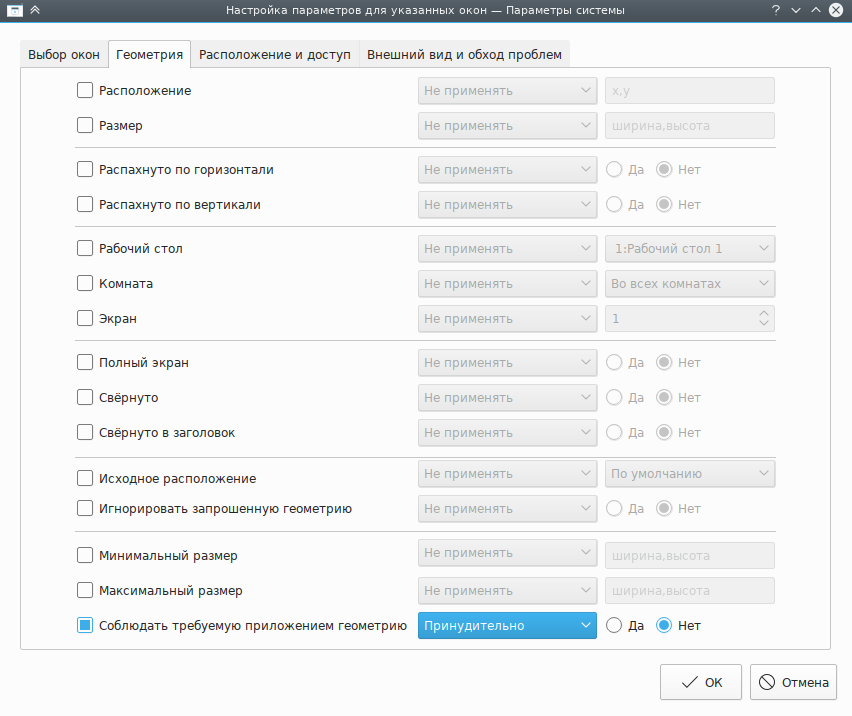The image size is (852, 716).
Task: Open the "Расположение и доступ" tab
Action: point(275,55)
